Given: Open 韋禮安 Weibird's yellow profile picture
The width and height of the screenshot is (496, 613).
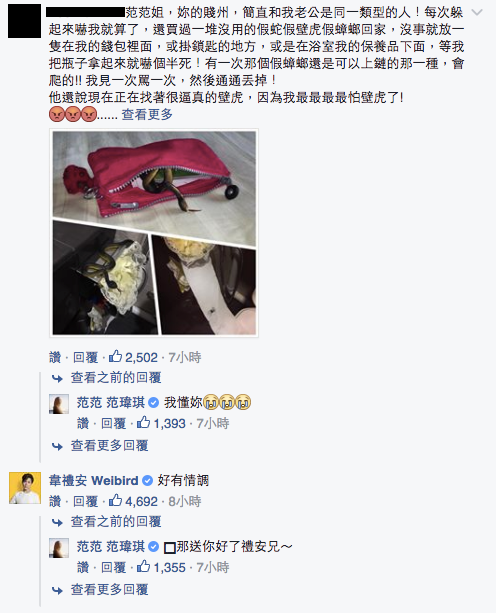Looking at the screenshot, I should click(25, 488).
